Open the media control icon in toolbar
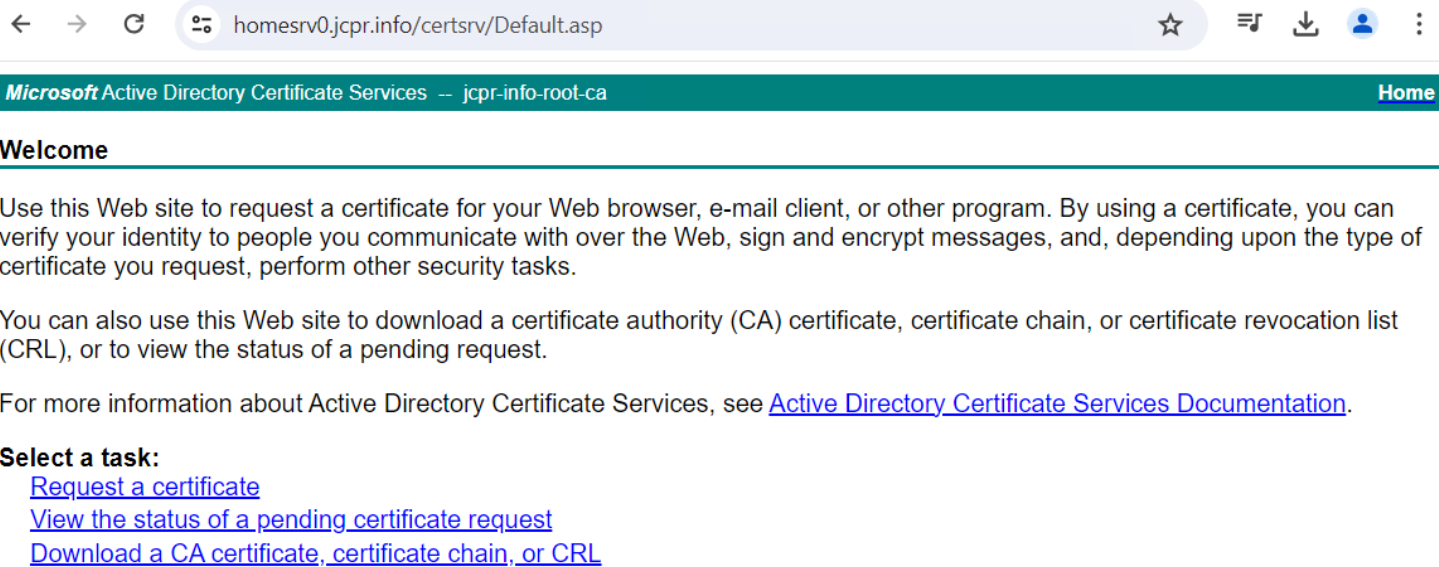 pyautogui.click(x=1248, y=24)
